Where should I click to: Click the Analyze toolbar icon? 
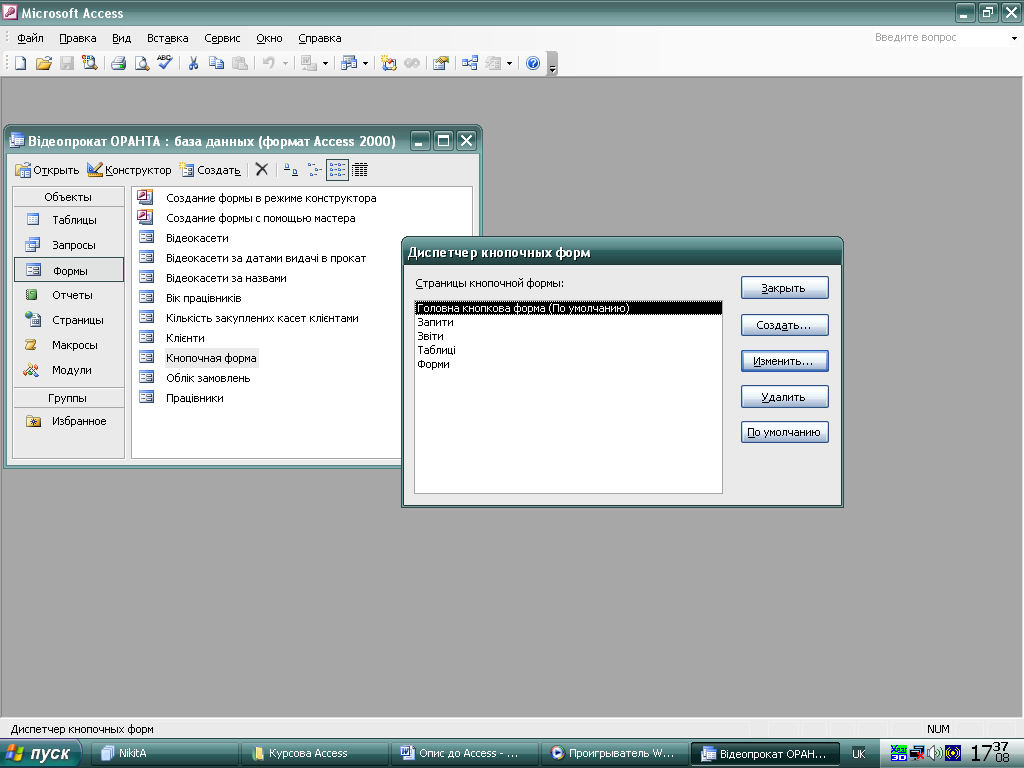[x=349, y=63]
